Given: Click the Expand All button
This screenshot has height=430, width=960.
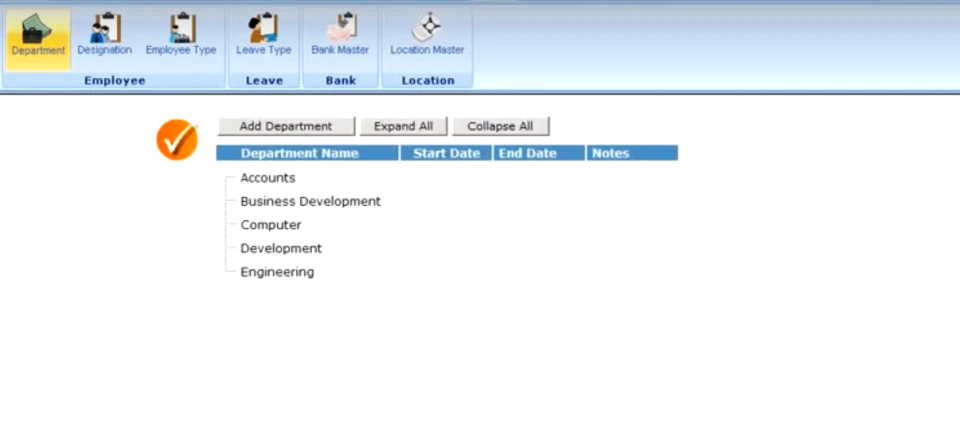Looking at the screenshot, I should coord(403,126).
